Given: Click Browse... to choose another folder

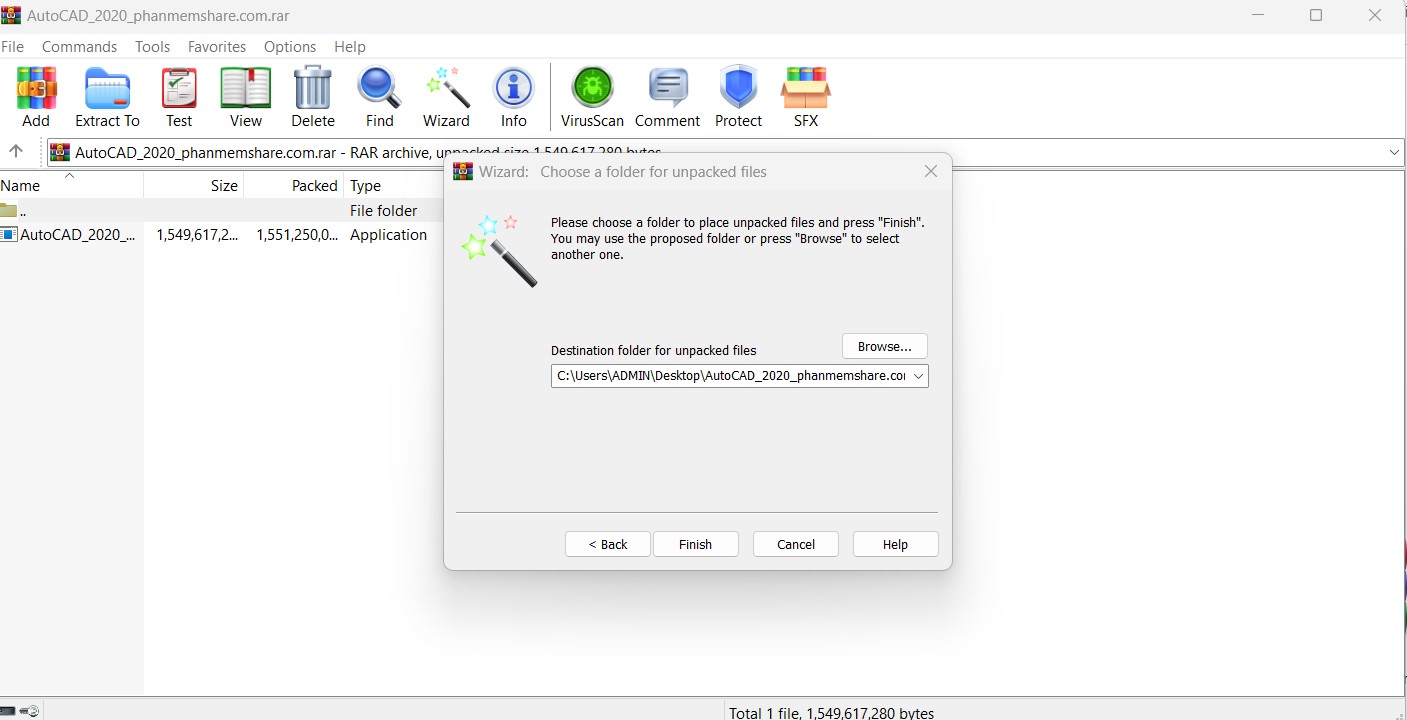Looking at the screenshot, I should 885,346.
